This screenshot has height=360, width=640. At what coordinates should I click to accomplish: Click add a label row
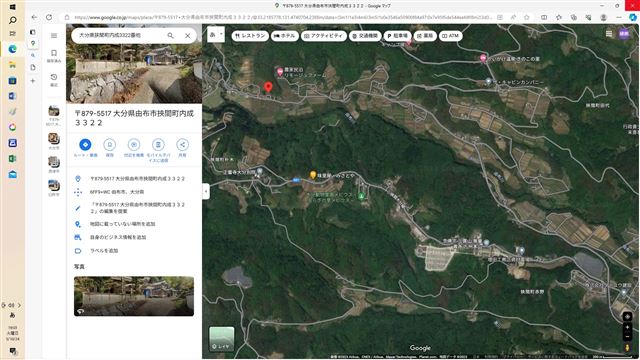point(134,251)
